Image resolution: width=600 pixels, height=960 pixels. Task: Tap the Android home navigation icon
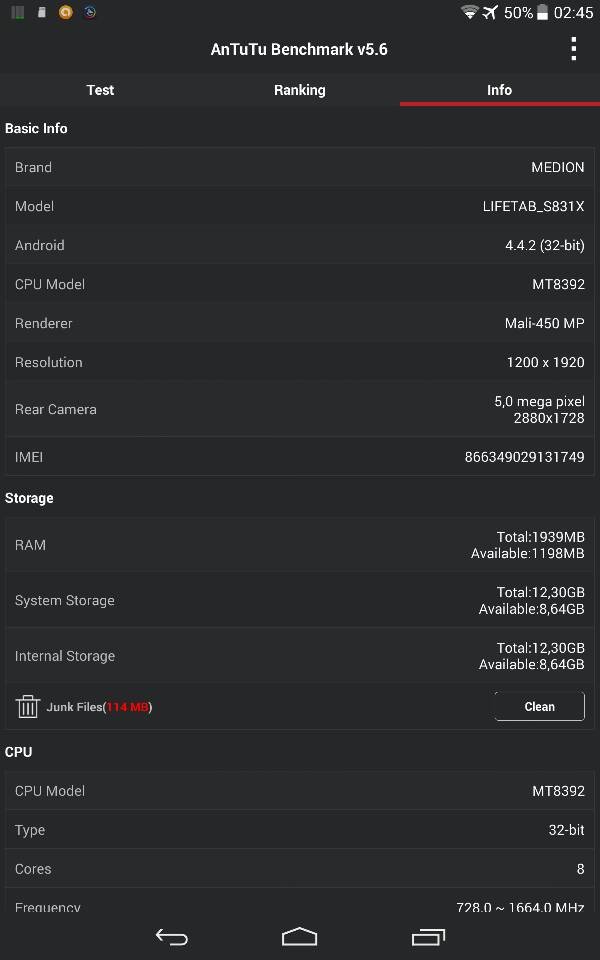(299, 937)
